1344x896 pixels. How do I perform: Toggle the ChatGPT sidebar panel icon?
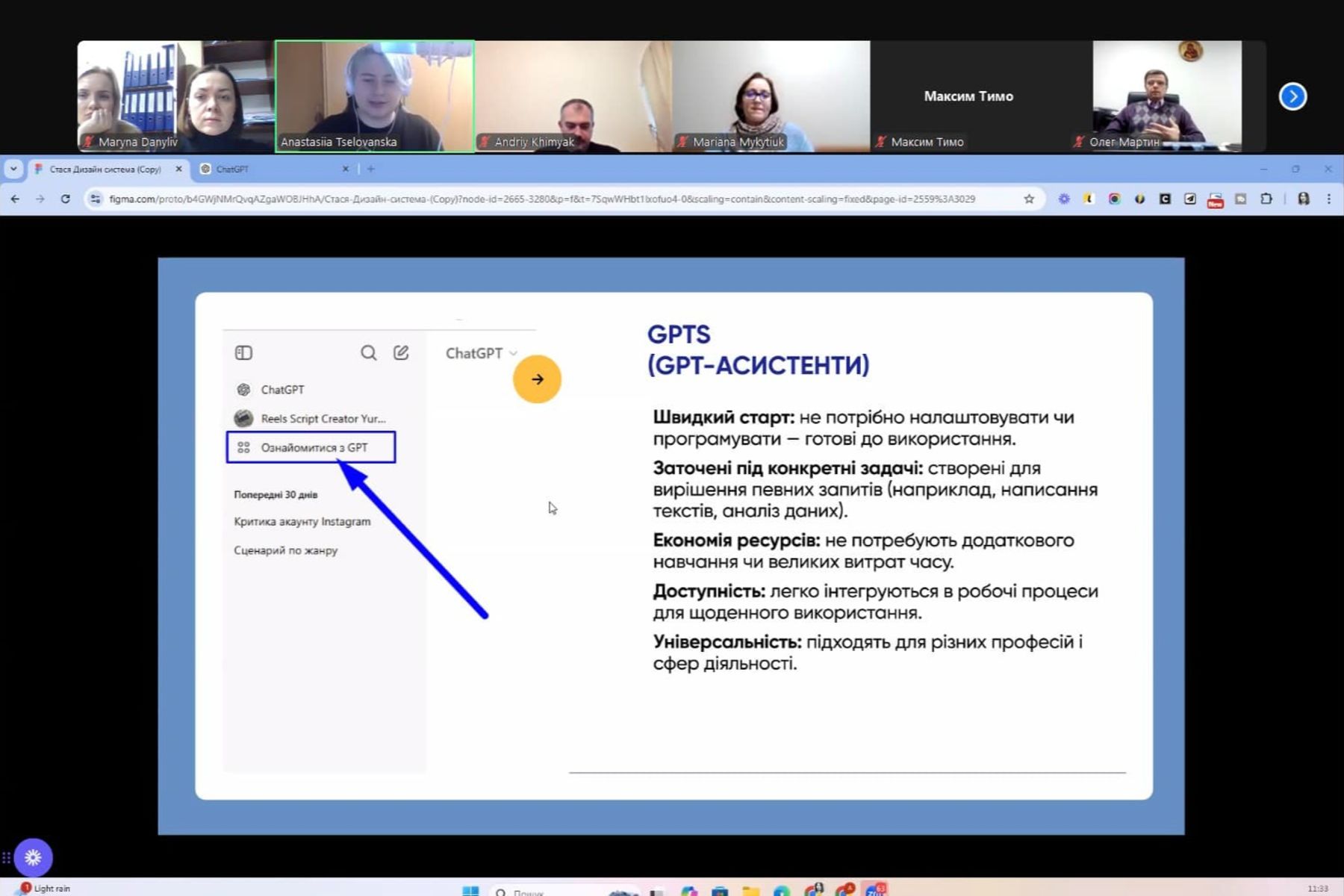click(x=243, y=352)
